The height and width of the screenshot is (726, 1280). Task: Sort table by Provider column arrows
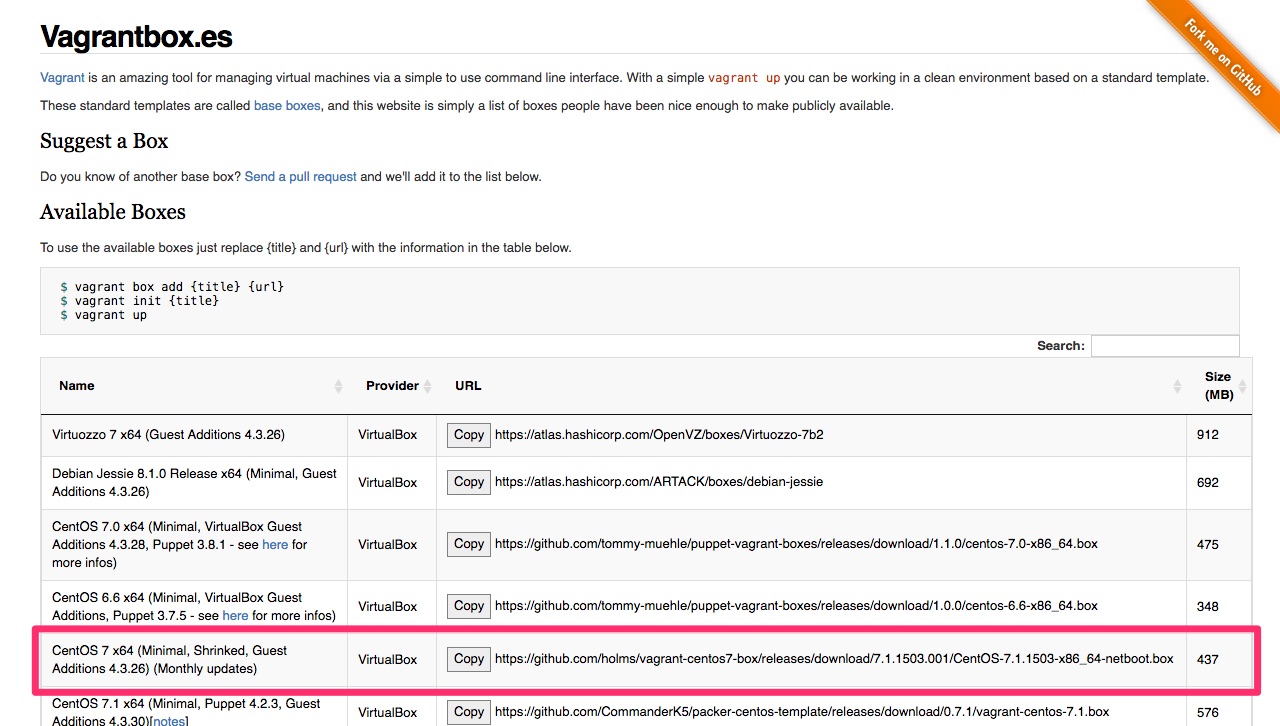(427, 387)
